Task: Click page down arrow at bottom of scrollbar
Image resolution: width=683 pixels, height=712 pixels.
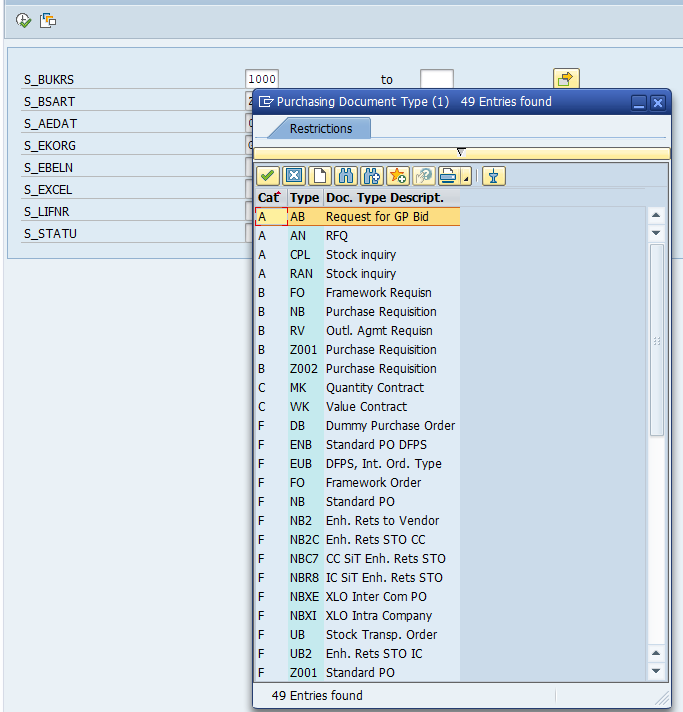Action: point(656,671)
